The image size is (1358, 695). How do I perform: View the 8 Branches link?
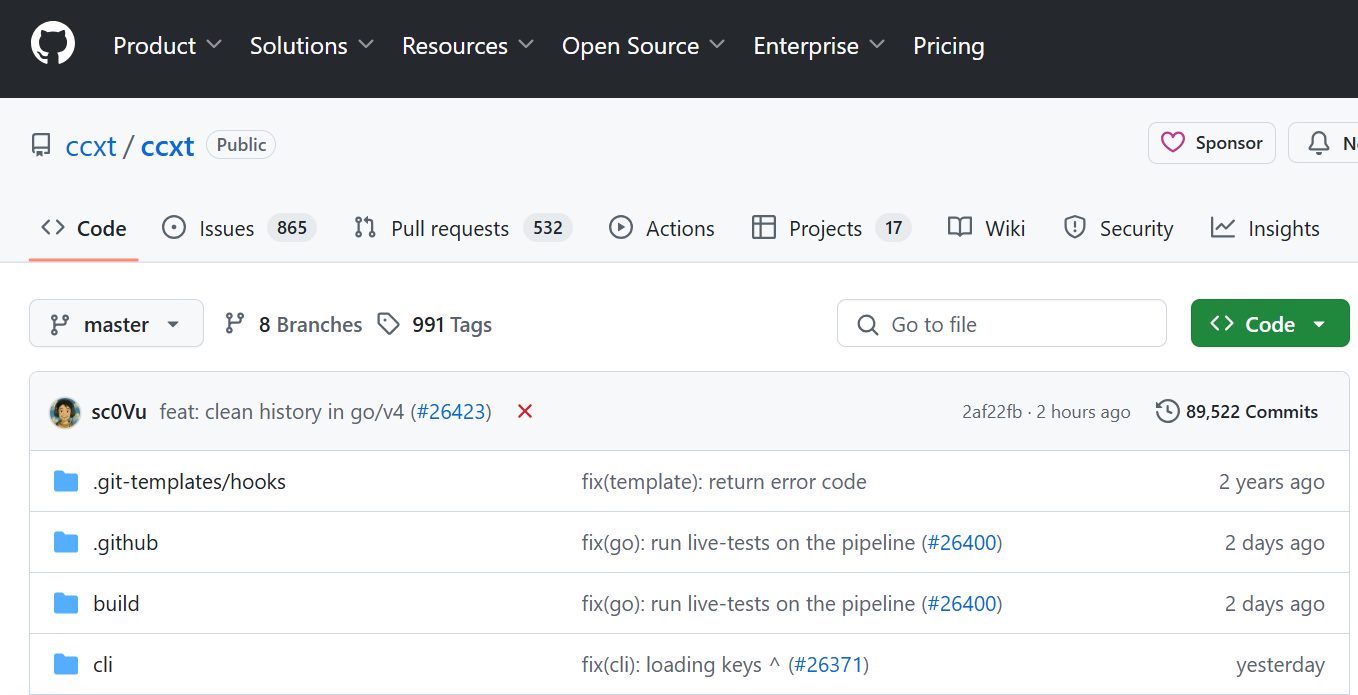click(293, 325)
